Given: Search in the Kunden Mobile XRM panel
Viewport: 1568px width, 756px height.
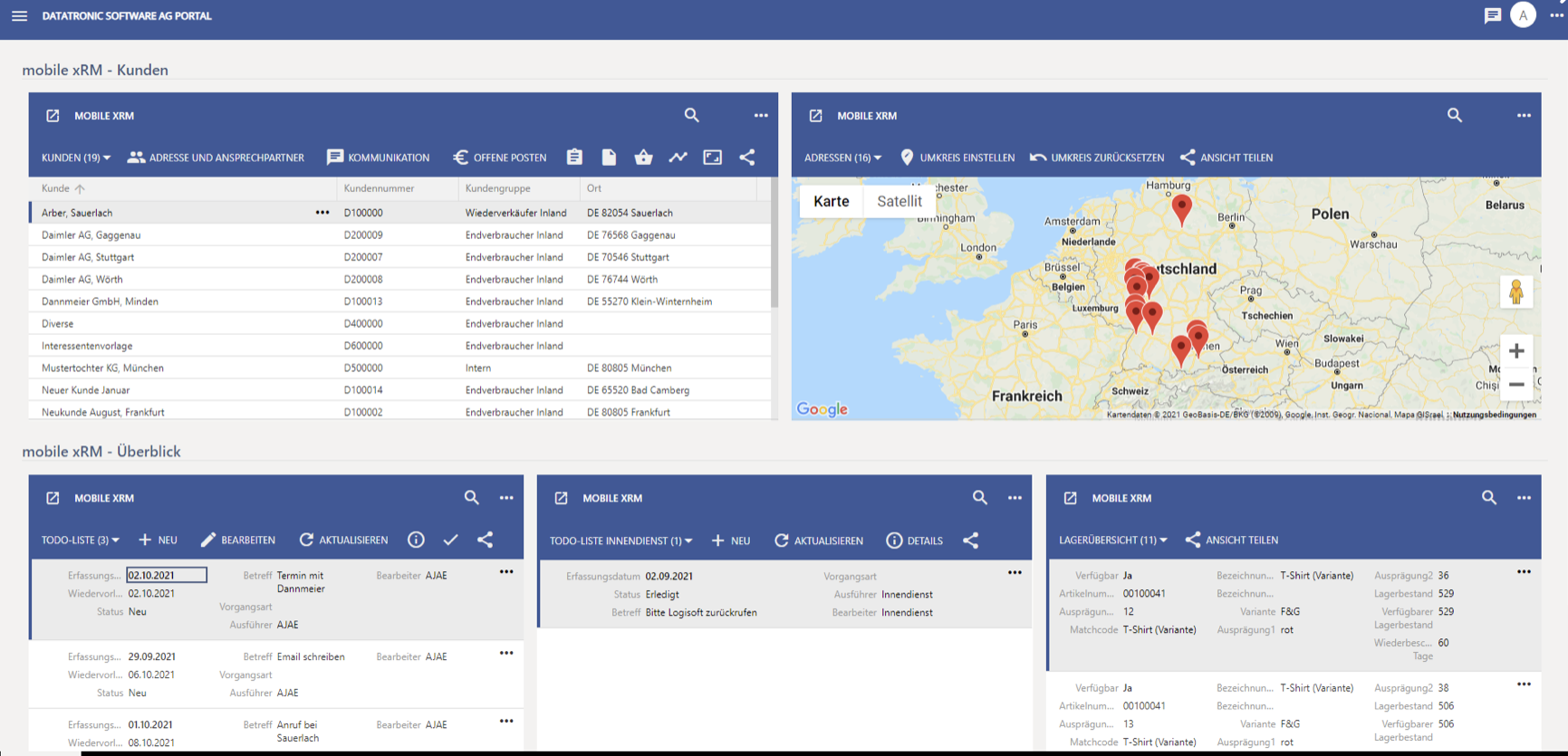Looking at the screenshot, I should [692, 115].
